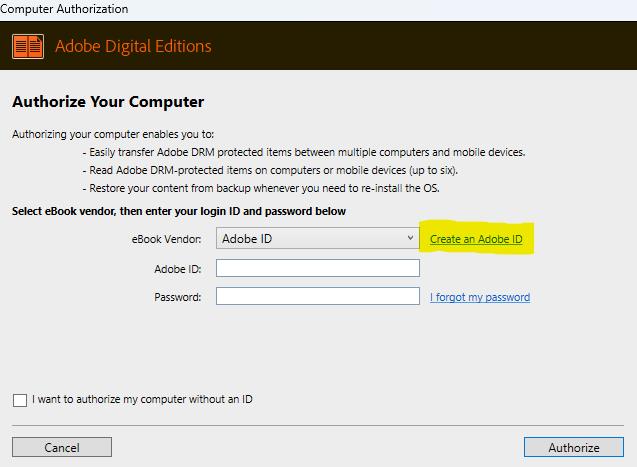The height and width of the screenshot is (467, 637).
Task: Open the I forgot my password link
Action: click(x=480, y=297)
